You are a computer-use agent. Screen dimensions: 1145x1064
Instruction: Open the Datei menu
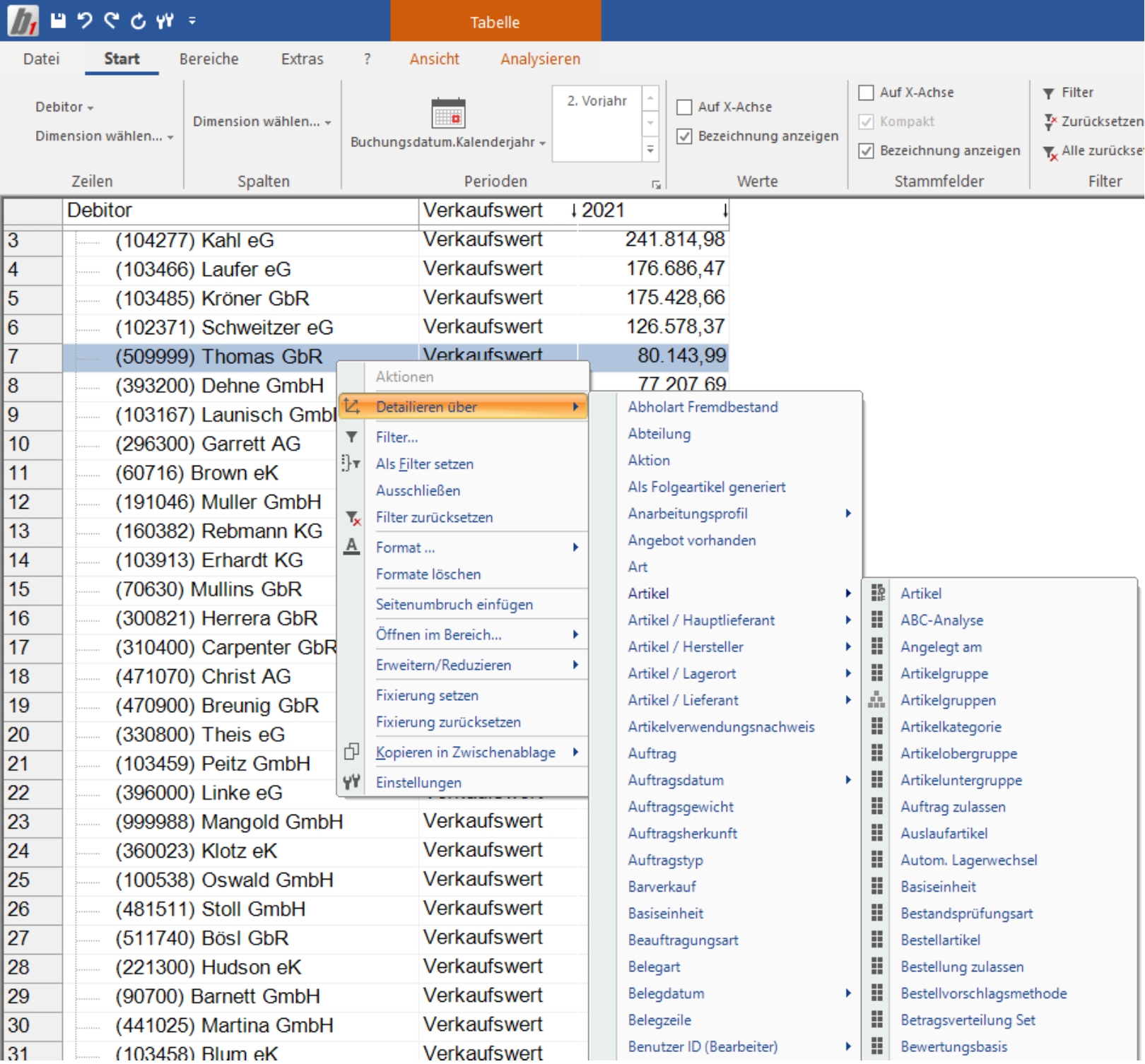coord(41,59)
